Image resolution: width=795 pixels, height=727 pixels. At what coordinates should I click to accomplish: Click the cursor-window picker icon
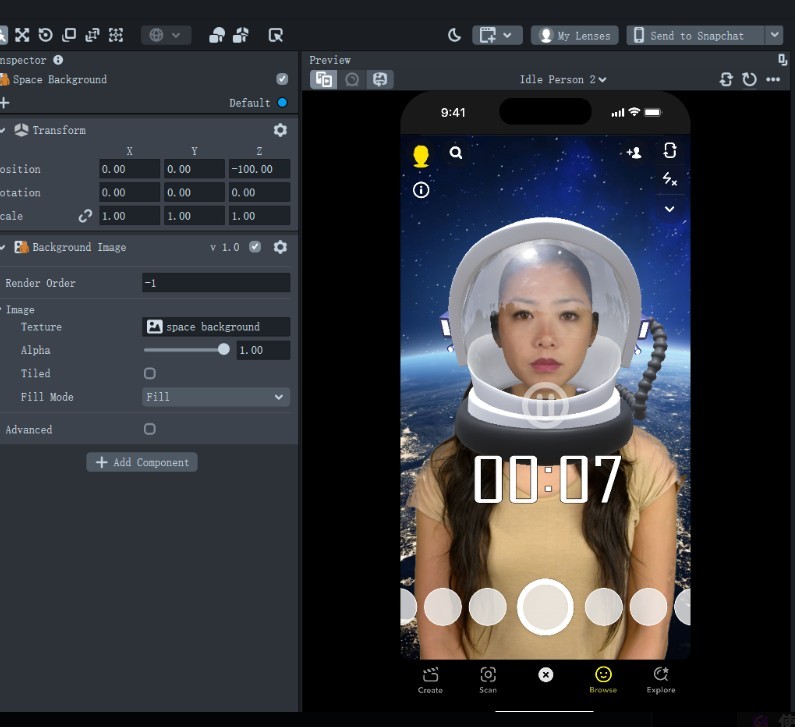click(x=275, y=35)
